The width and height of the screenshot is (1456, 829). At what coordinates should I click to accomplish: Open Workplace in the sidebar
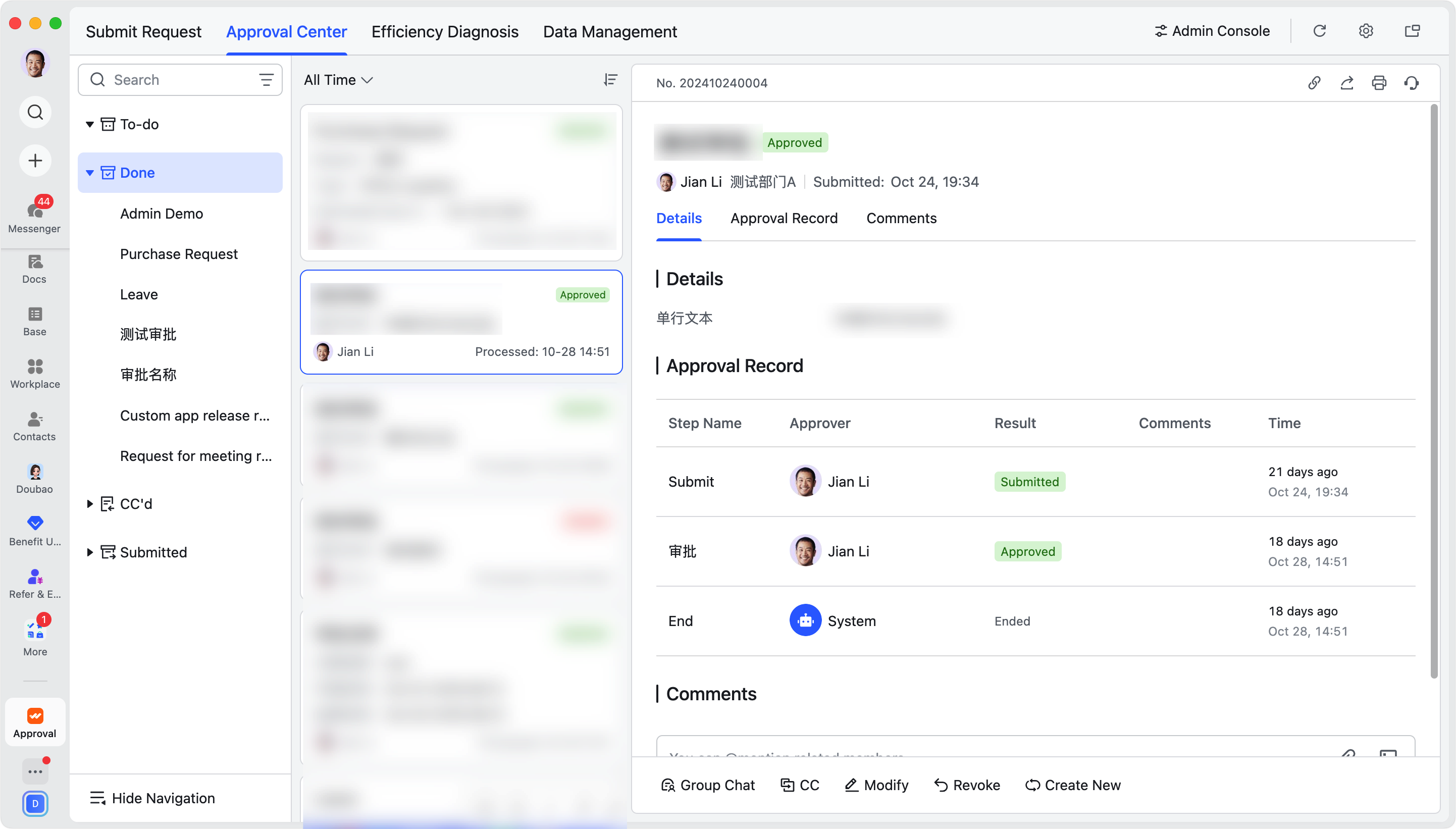(x=35, y=374)
